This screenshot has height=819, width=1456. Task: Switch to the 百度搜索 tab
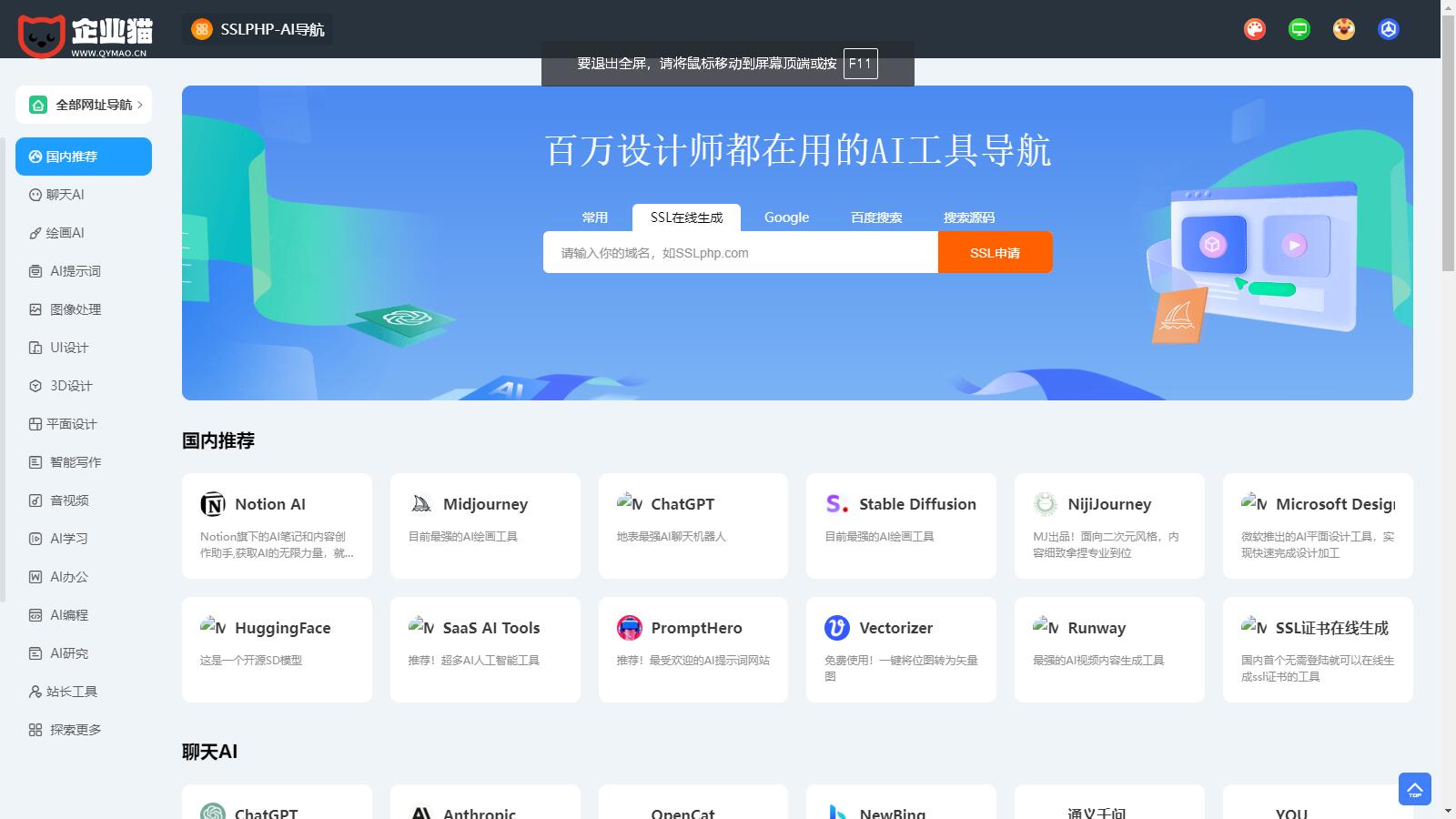tap(876, 217)
